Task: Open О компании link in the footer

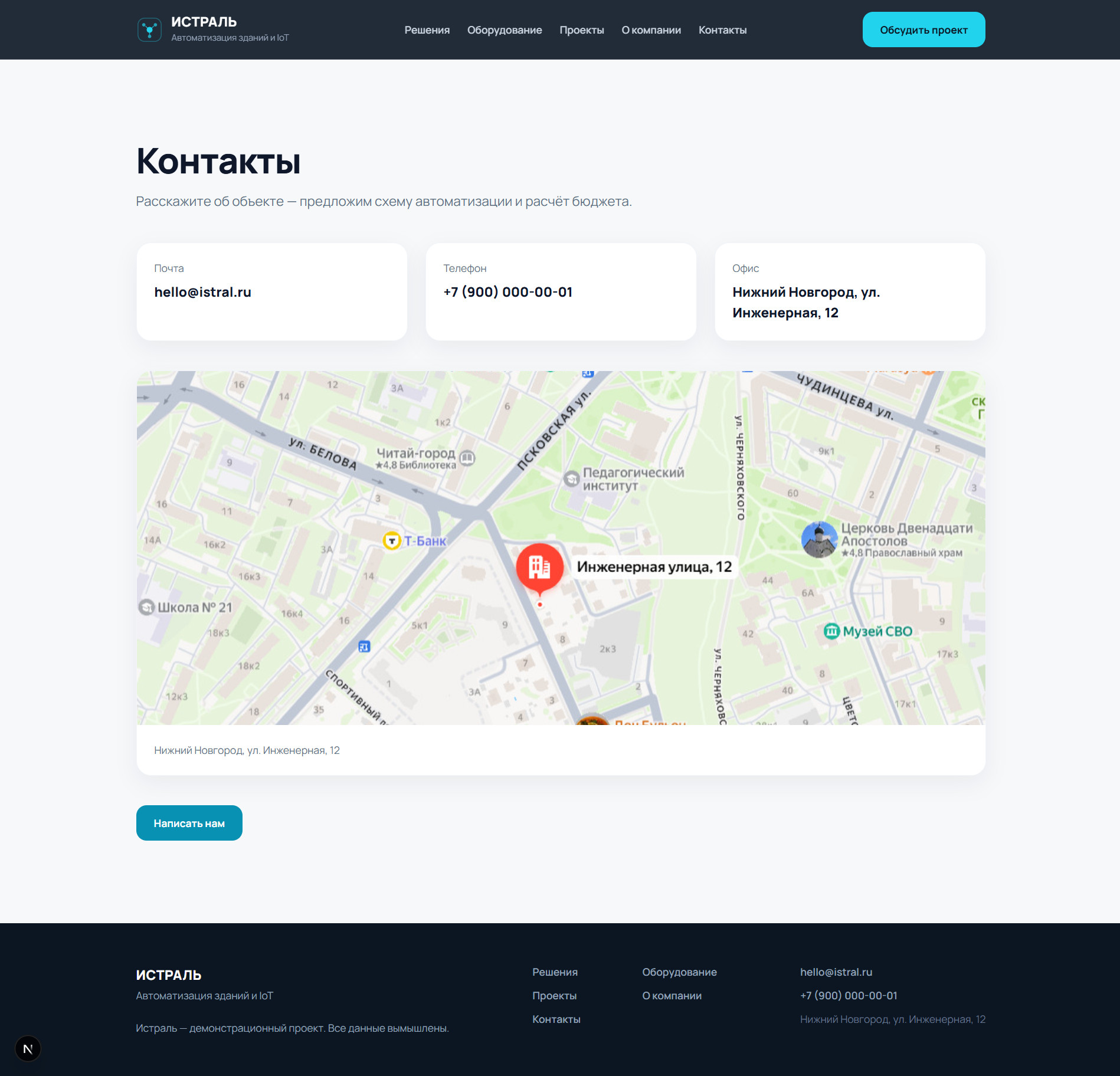Action: pos(672,995)
